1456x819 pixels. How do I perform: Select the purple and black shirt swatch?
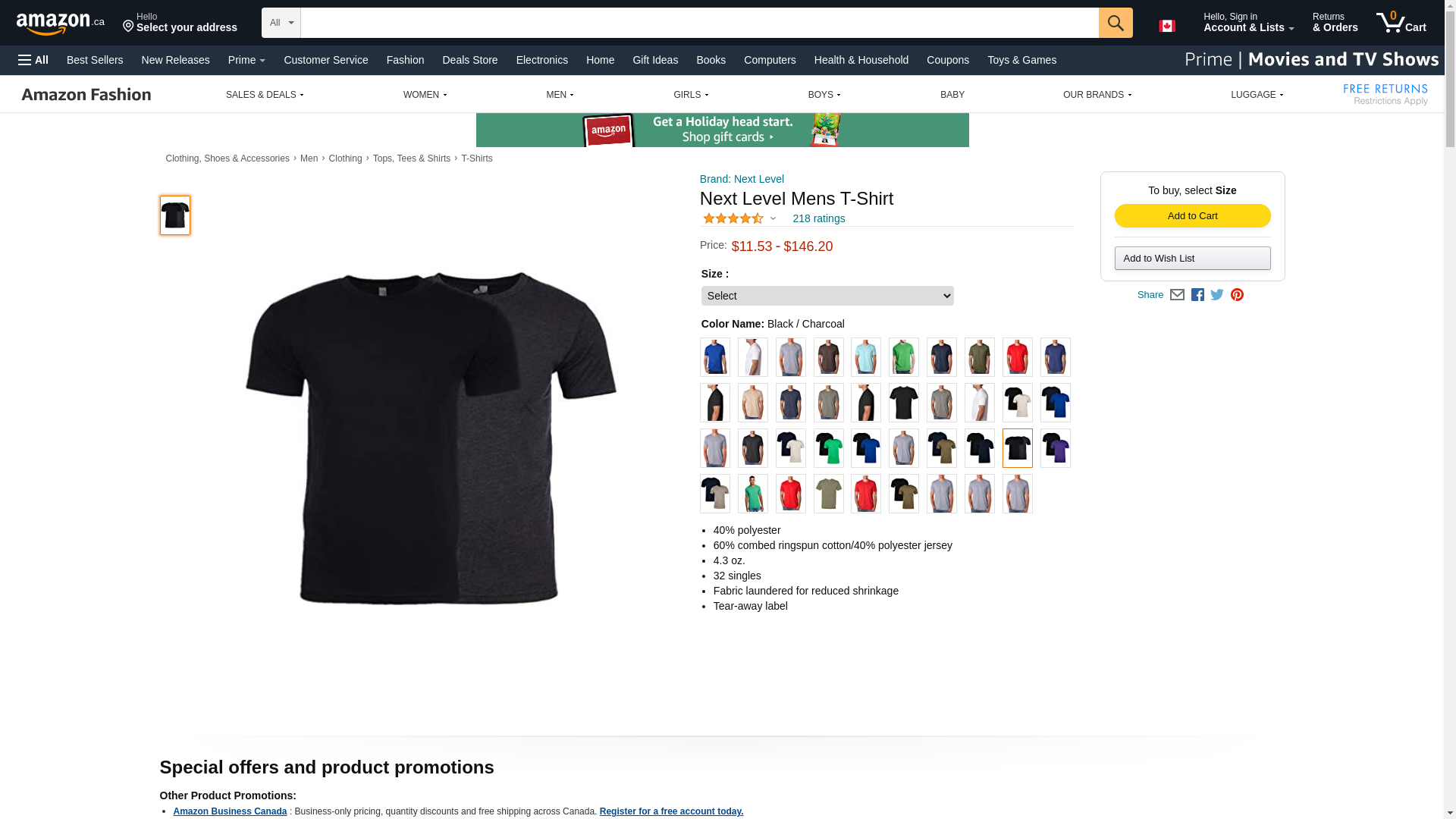click(1056, 448)
